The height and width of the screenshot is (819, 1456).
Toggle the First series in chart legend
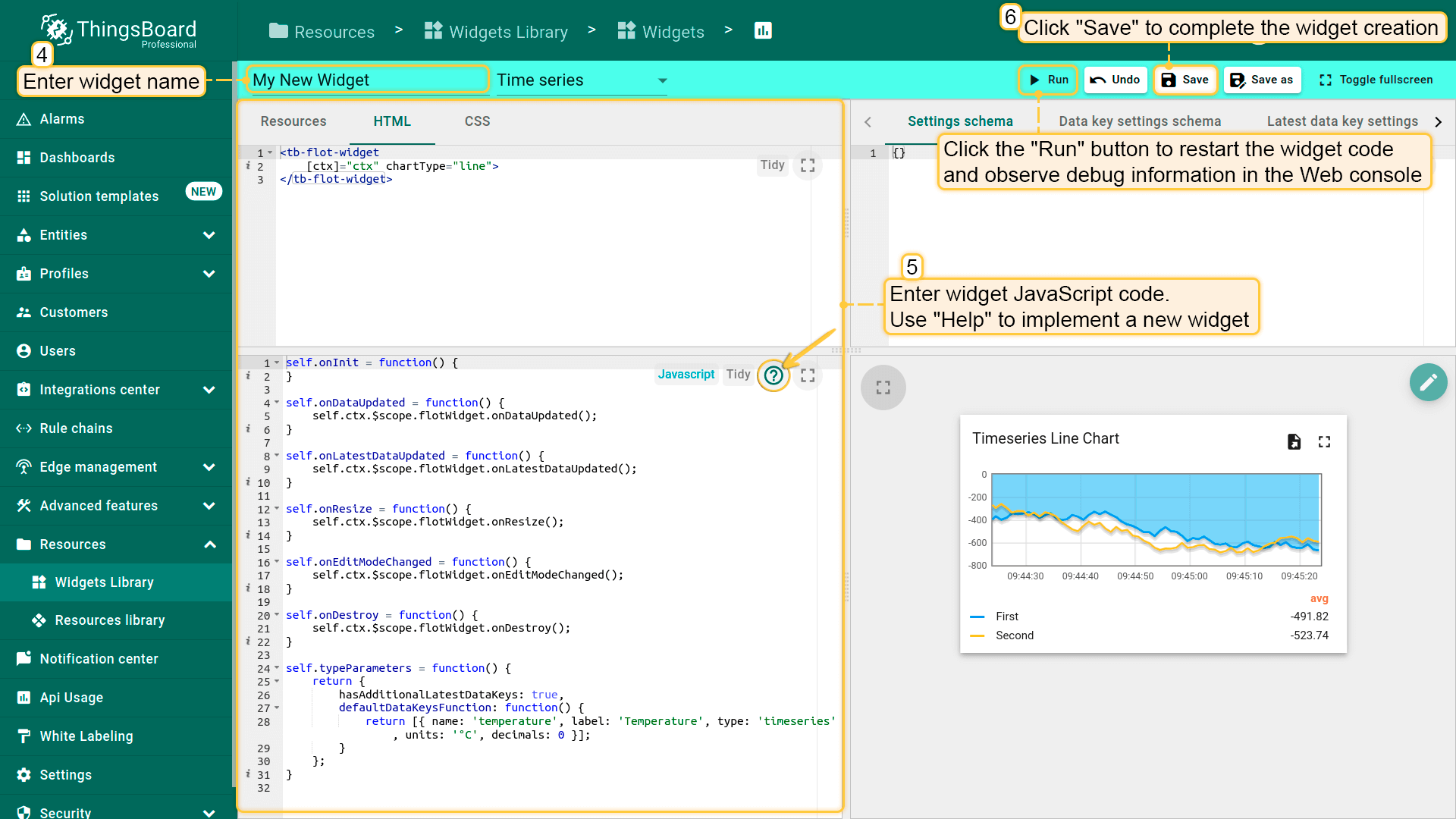(x=1006, y=617)
